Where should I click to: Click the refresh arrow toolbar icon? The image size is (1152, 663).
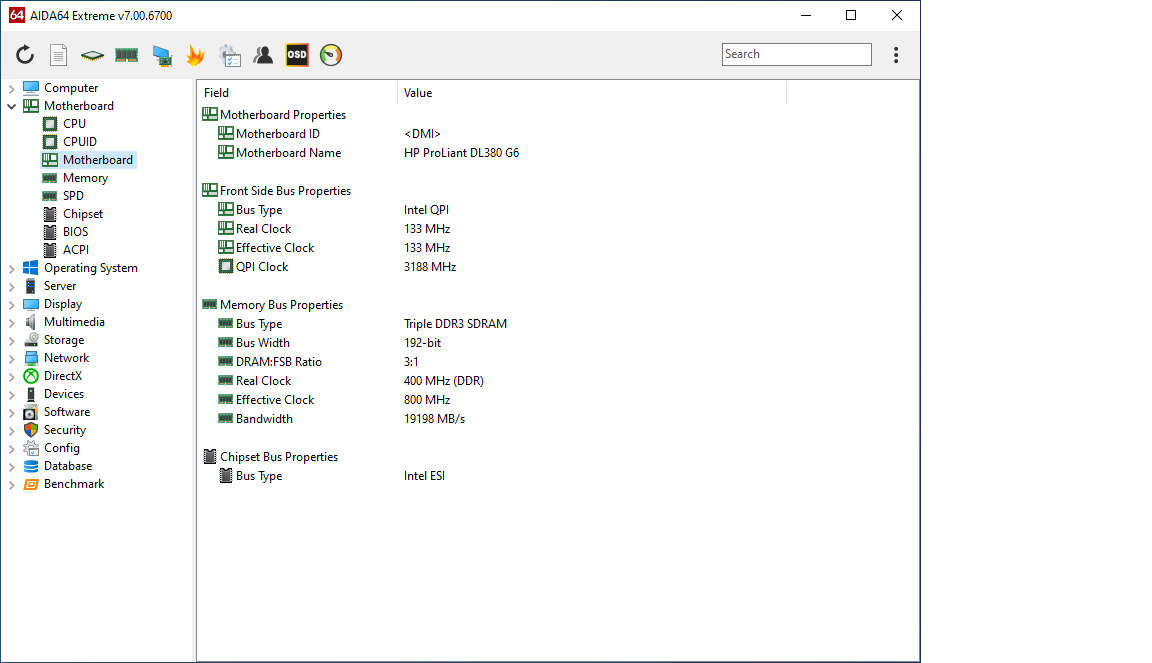pyautogui.click(x=25, y=55)
